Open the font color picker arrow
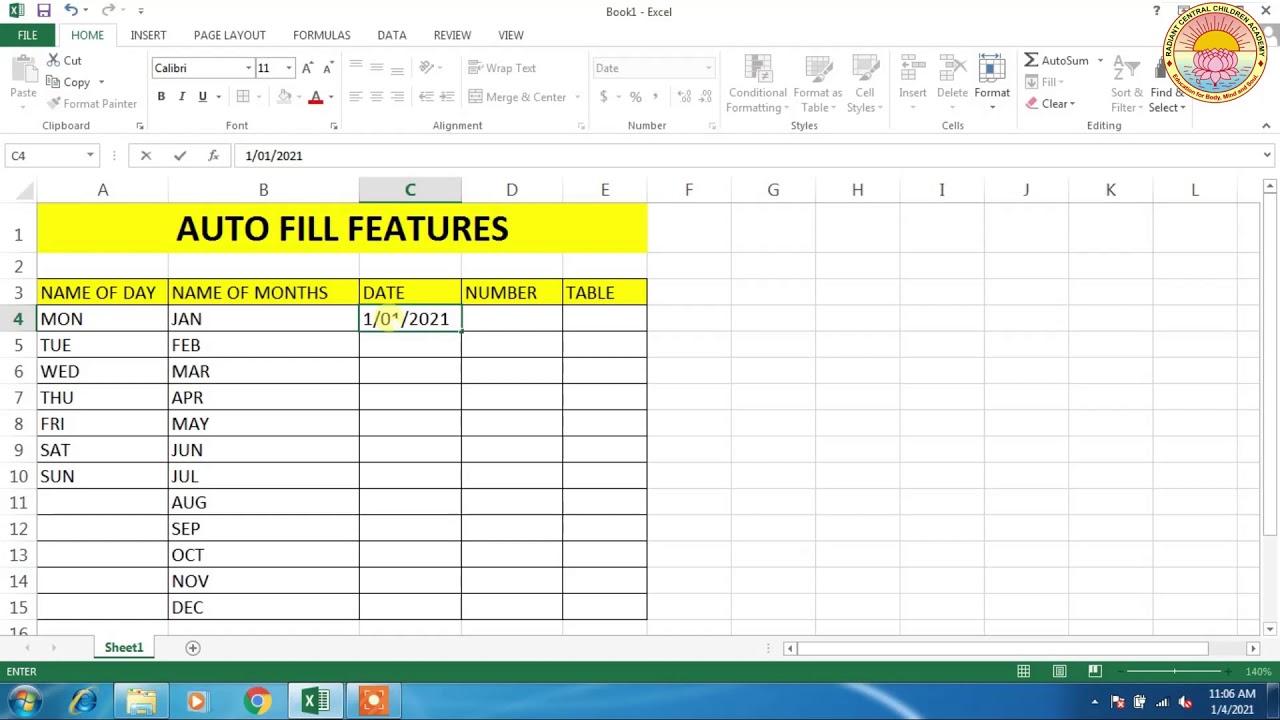Screen dimensions: 1280x720 tap(331, 97)
